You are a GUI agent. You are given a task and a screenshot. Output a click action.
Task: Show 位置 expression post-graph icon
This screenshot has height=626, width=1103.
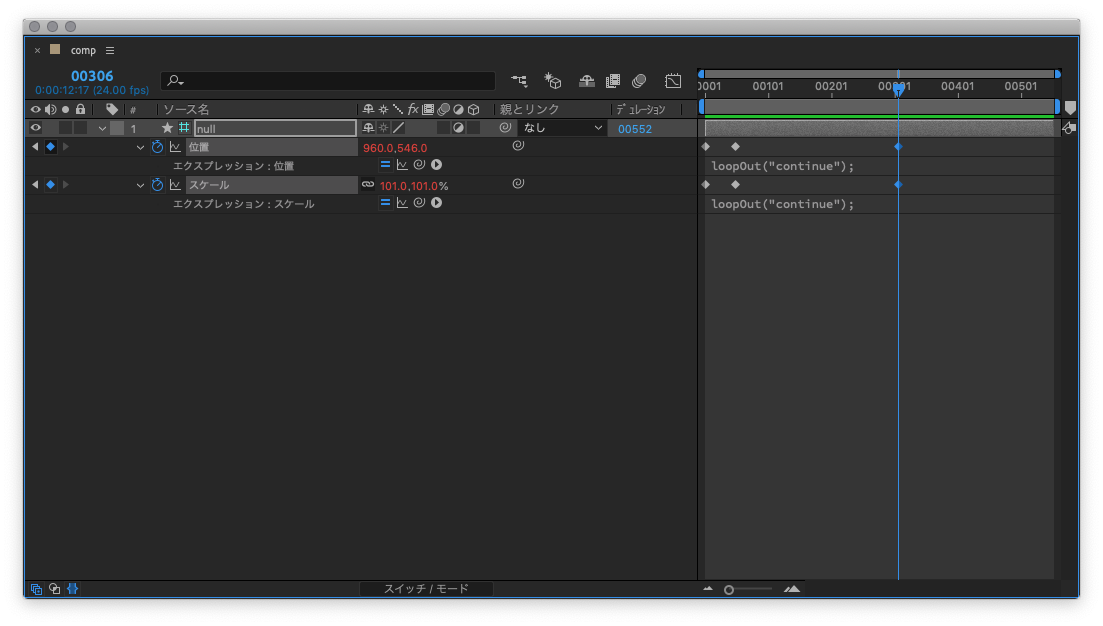(402, 165)
